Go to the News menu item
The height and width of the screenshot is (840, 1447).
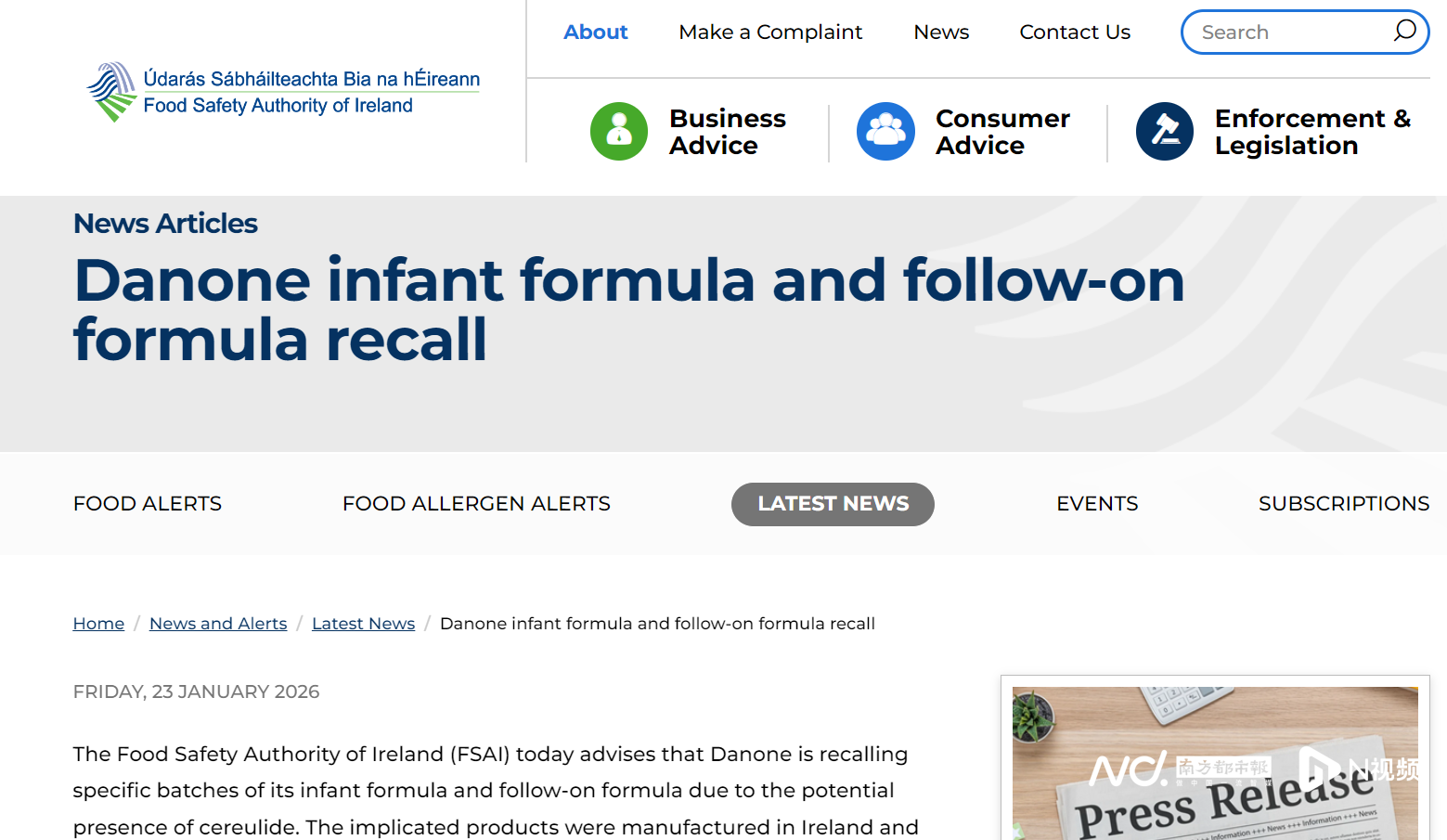[x=941, y=32]
